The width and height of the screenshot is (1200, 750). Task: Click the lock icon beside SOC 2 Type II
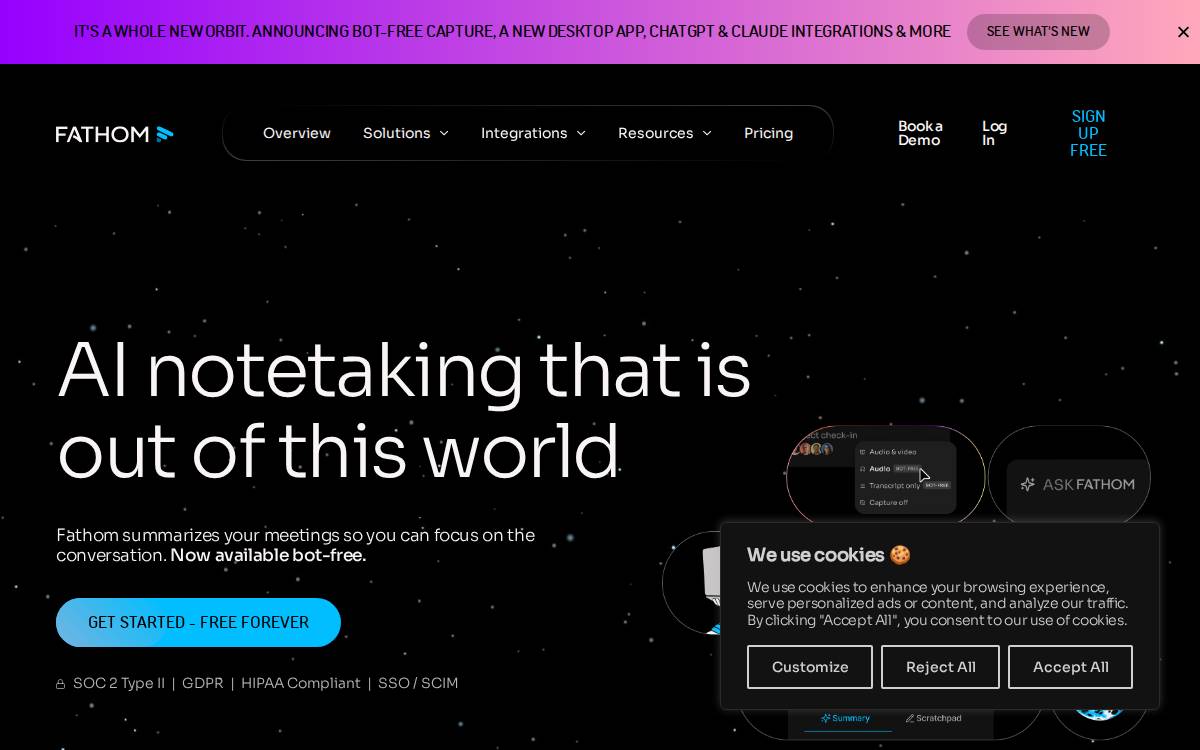pos(60,684)
